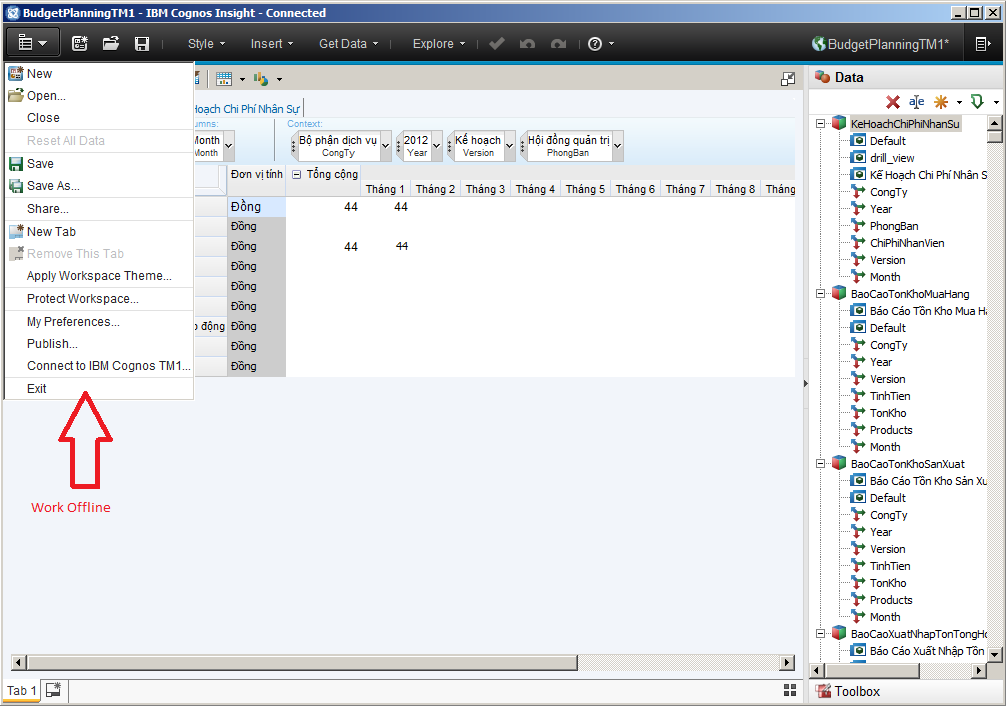Click the Commit checkmark icon
1006x706 pixels.
point(497,44)
